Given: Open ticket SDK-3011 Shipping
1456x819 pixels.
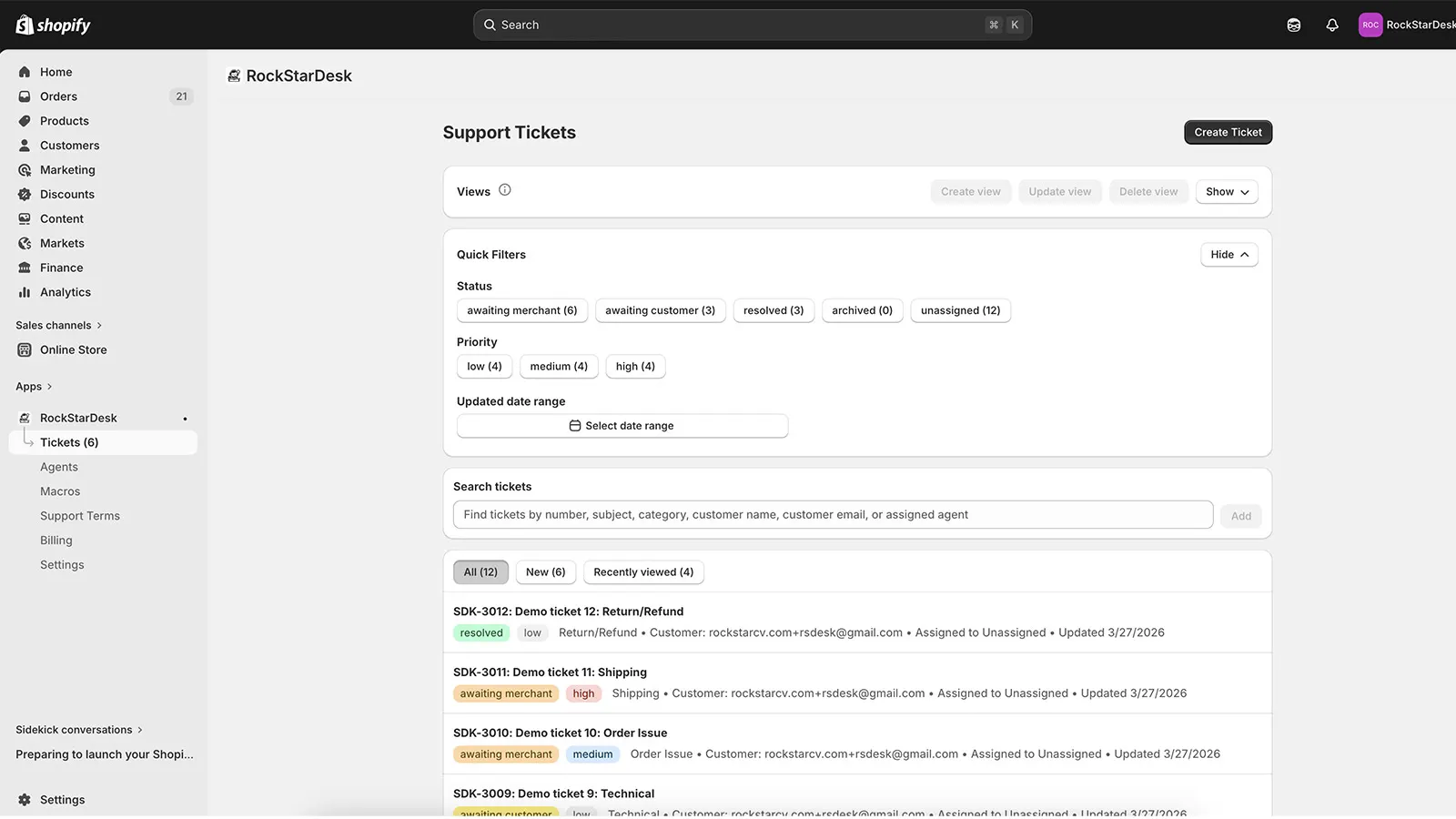Looking at the screenshot, I should (857, 683).
